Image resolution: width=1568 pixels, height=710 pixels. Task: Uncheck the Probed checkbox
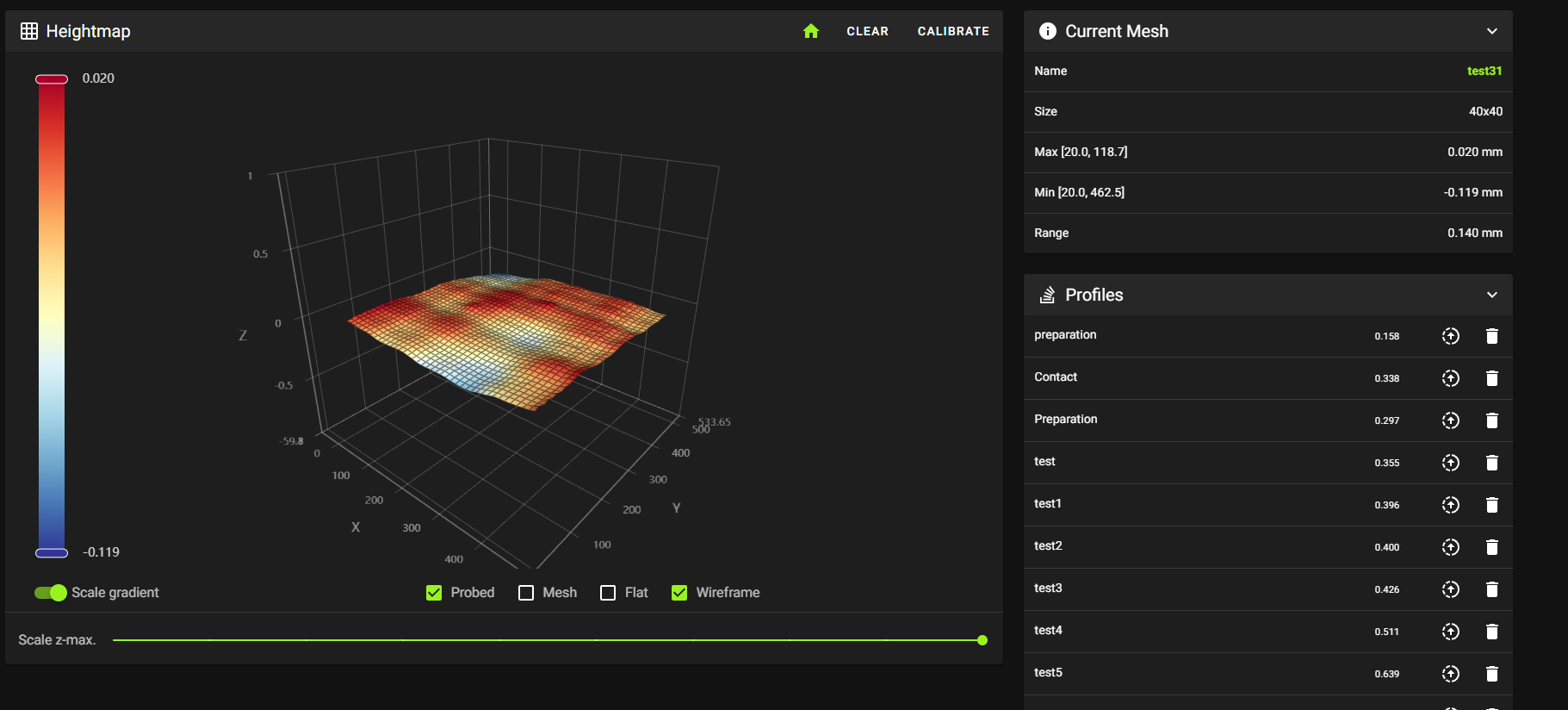click(x=434, y=593)
